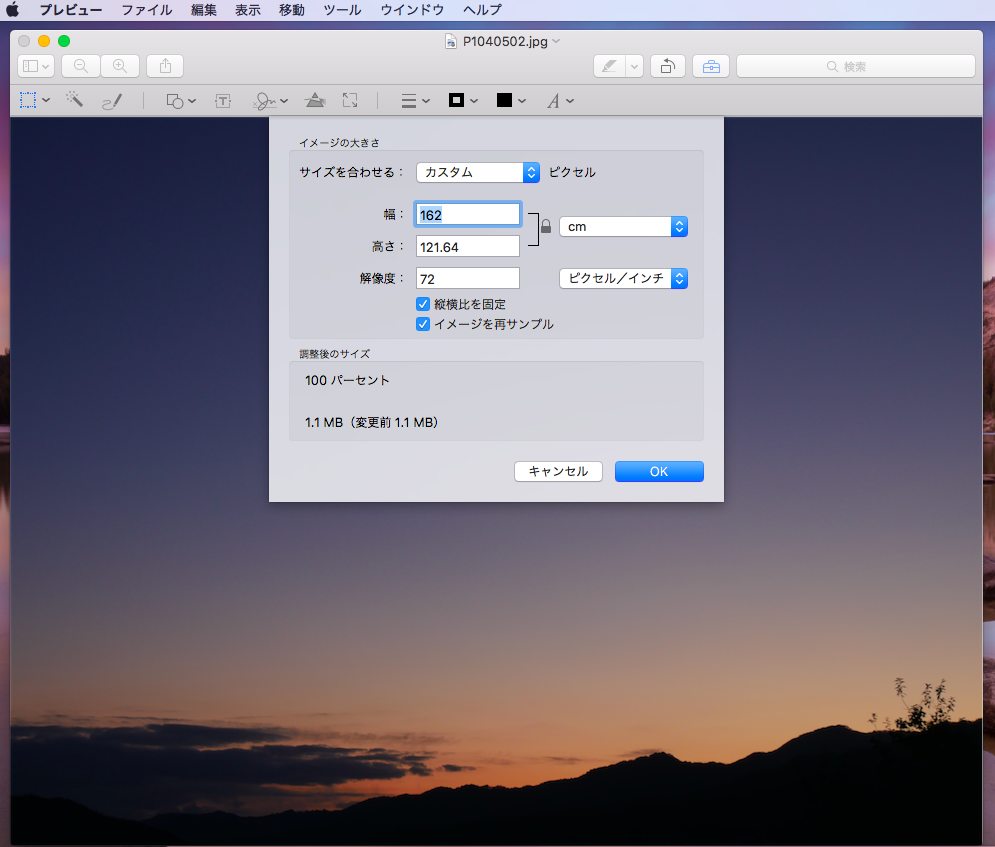This screenshot has width=995, height=847.
Task: Open the 移動 menu
Action: [x=292, y=10]
